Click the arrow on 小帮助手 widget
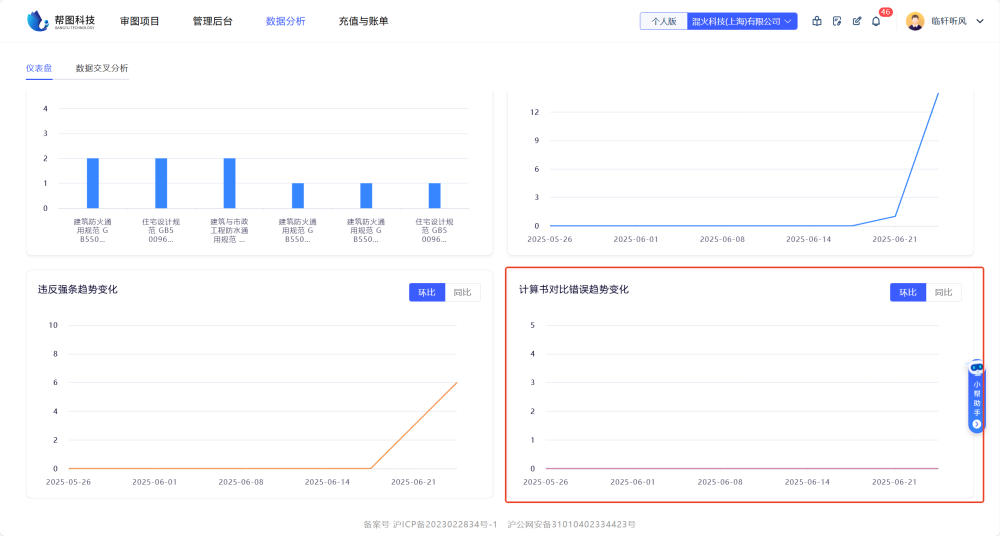Viewport: 1000px width, 536px height. pos(976,424)
